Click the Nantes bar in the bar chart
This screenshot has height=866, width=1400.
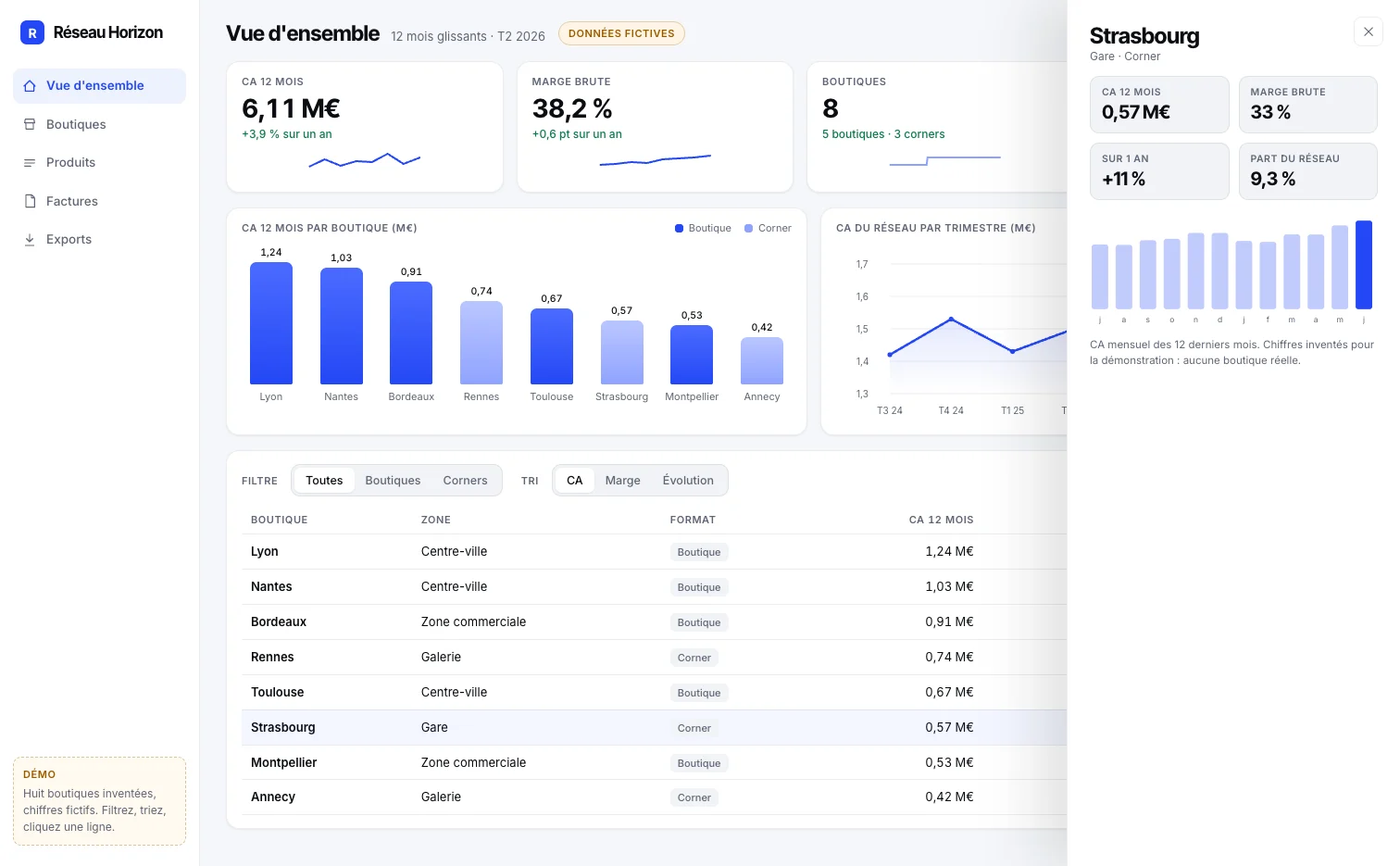(x=342, y=326)
